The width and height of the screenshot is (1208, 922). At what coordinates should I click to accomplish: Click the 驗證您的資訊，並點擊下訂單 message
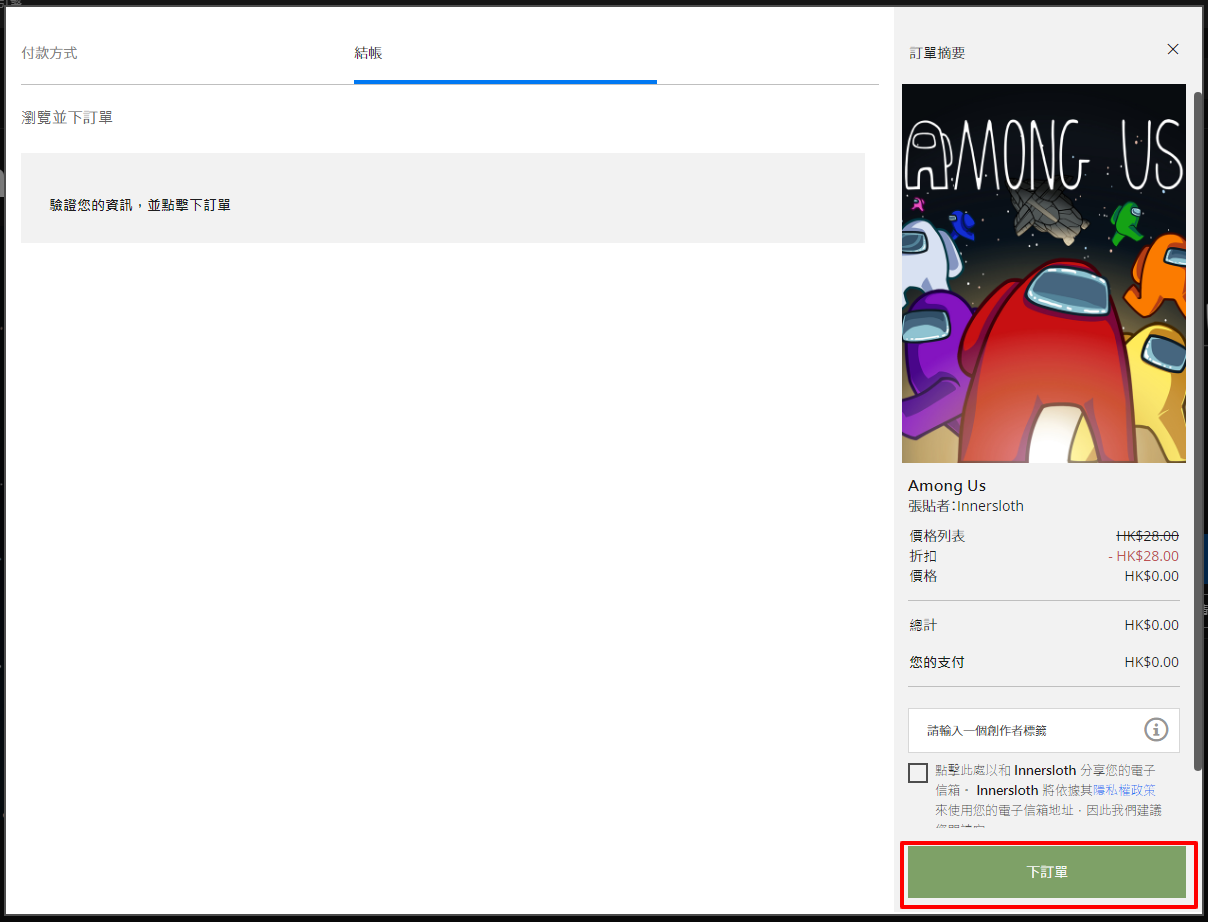click(140, 205)
